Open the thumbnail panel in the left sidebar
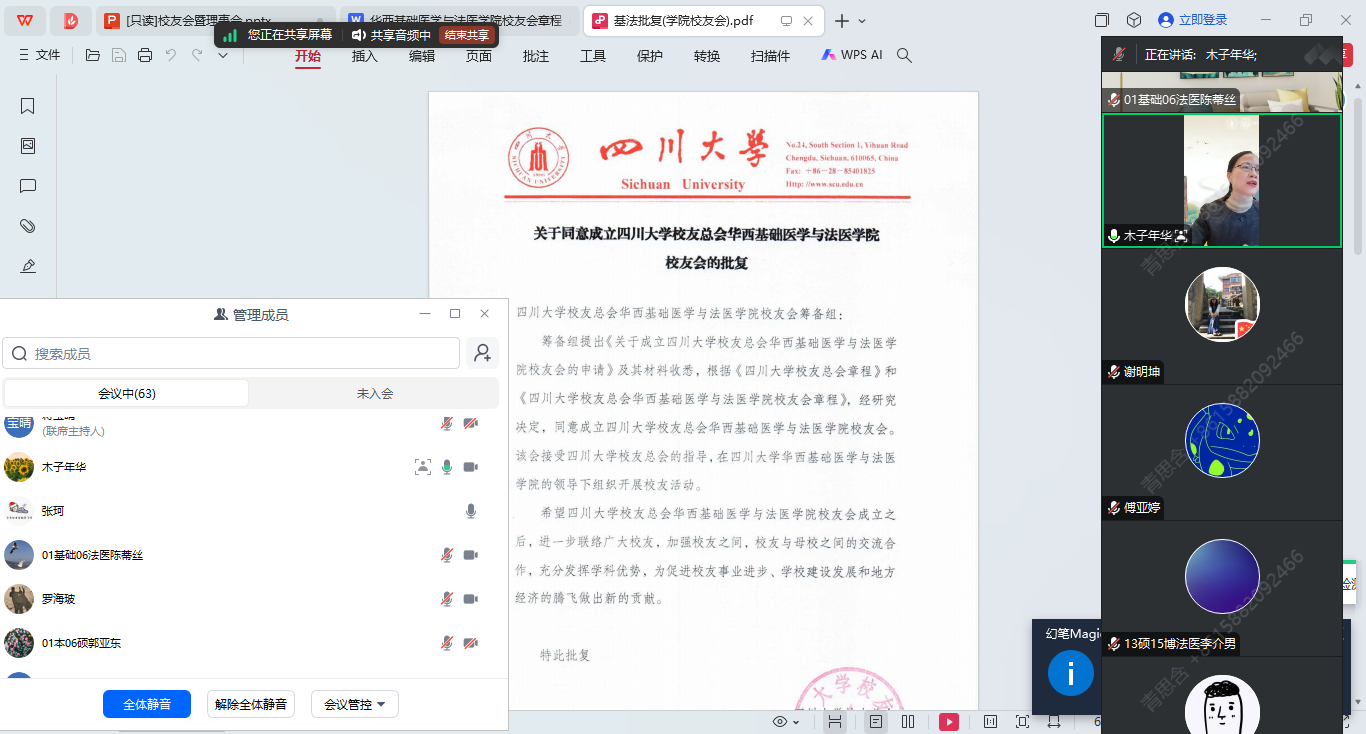 [28, 146]
